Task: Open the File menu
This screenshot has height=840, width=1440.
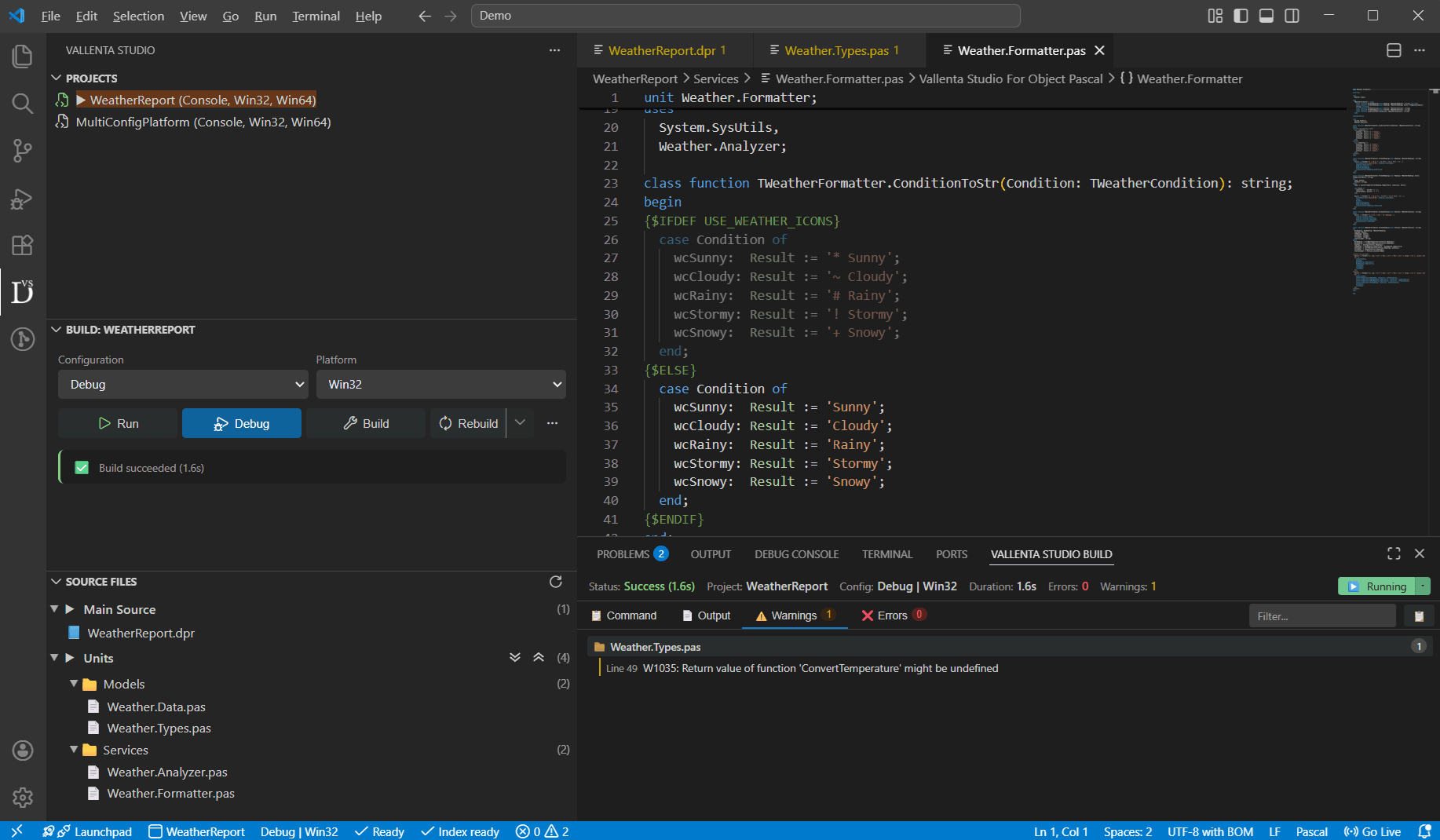Action: point(51,16)
